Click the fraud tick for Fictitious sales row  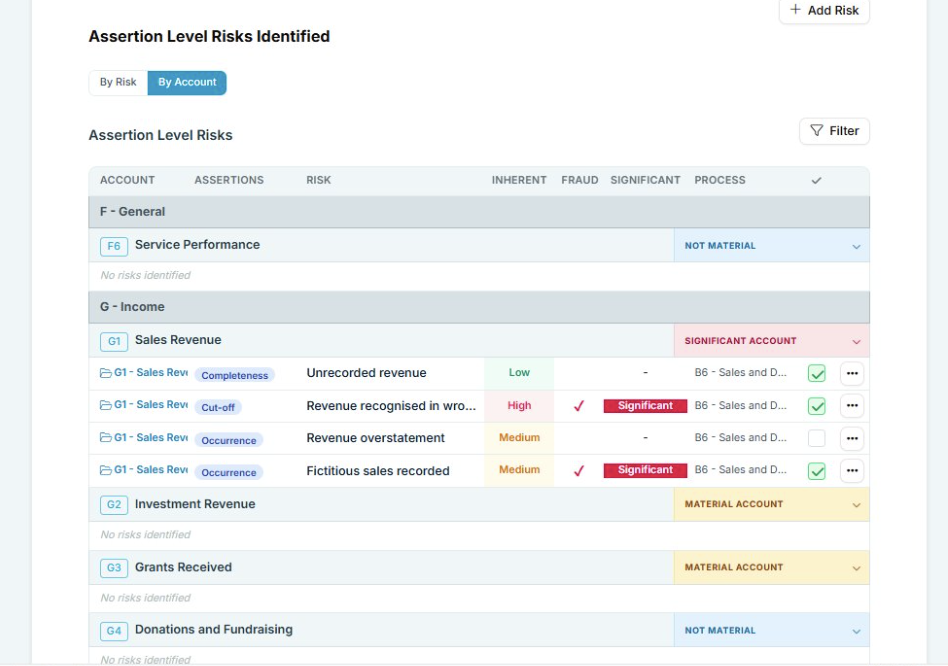point(579,470)
